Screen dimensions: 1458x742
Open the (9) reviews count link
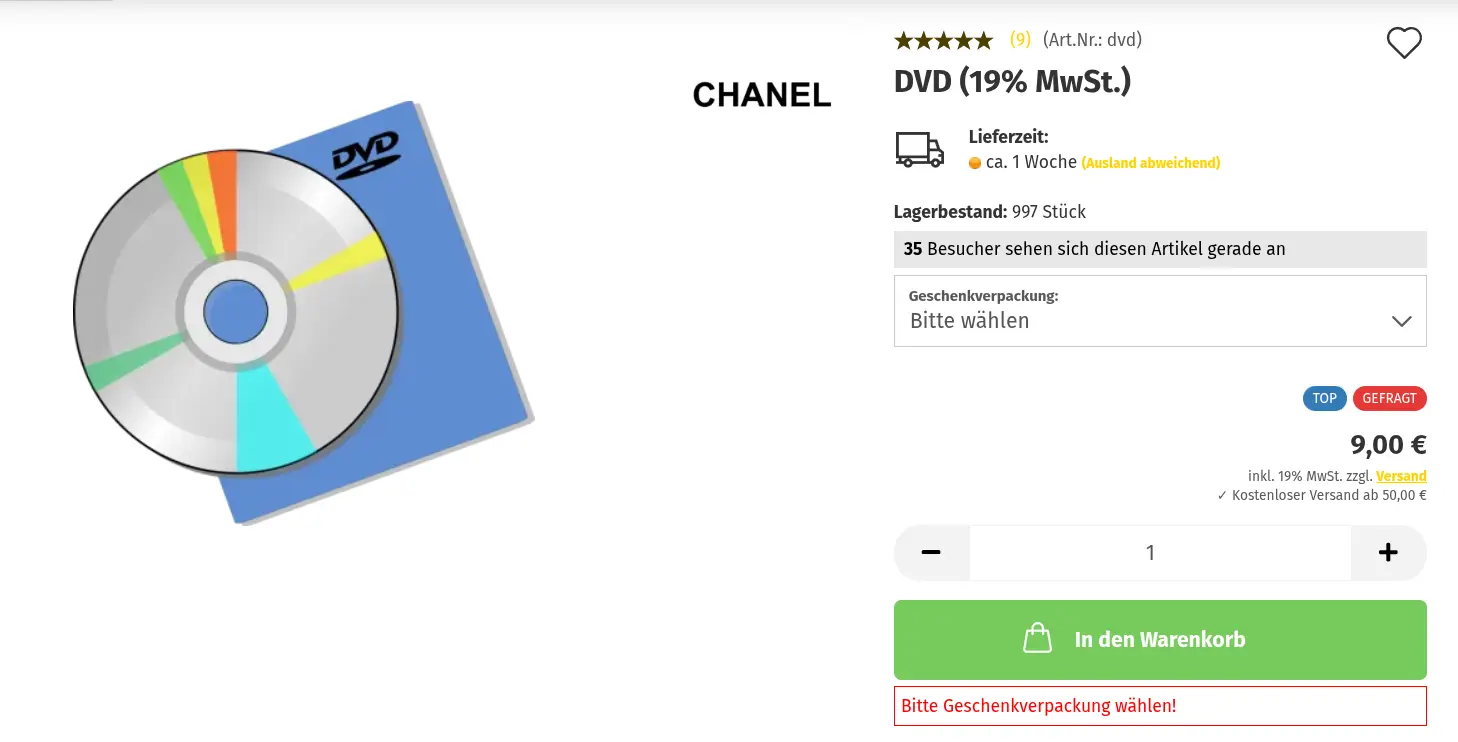point(1020,40)
